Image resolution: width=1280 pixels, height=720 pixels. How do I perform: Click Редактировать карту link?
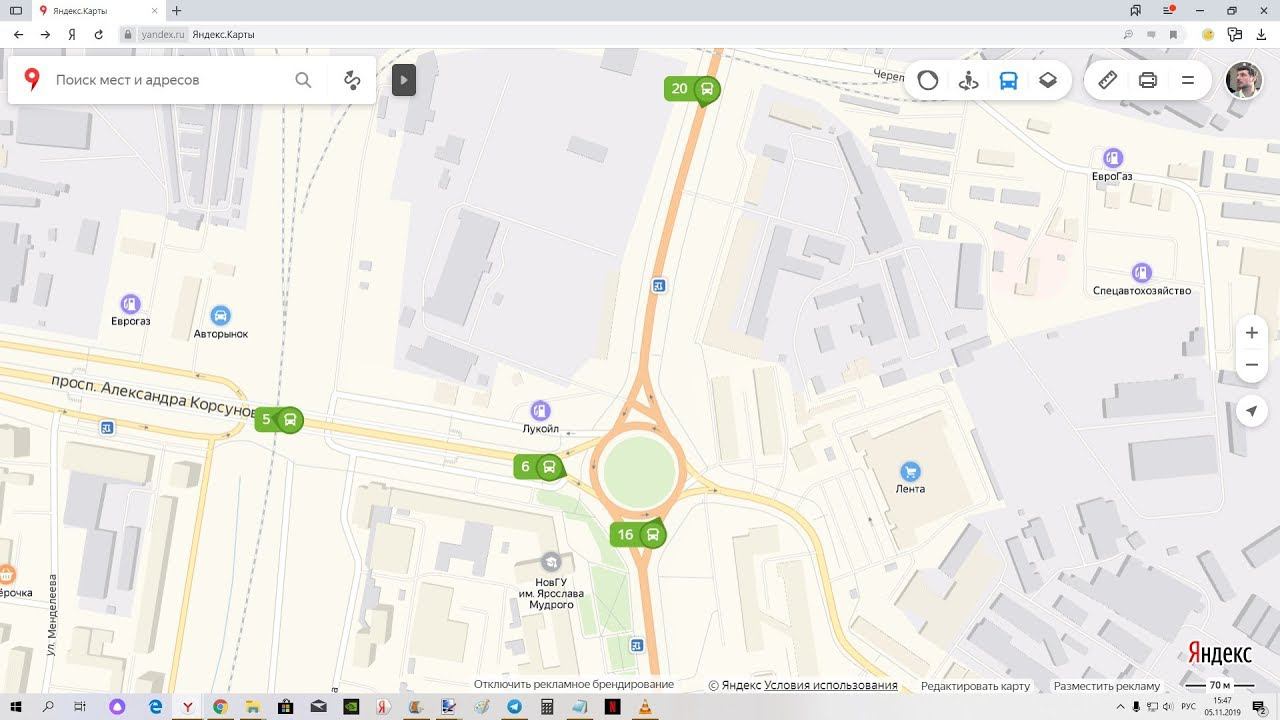[975, 686]
